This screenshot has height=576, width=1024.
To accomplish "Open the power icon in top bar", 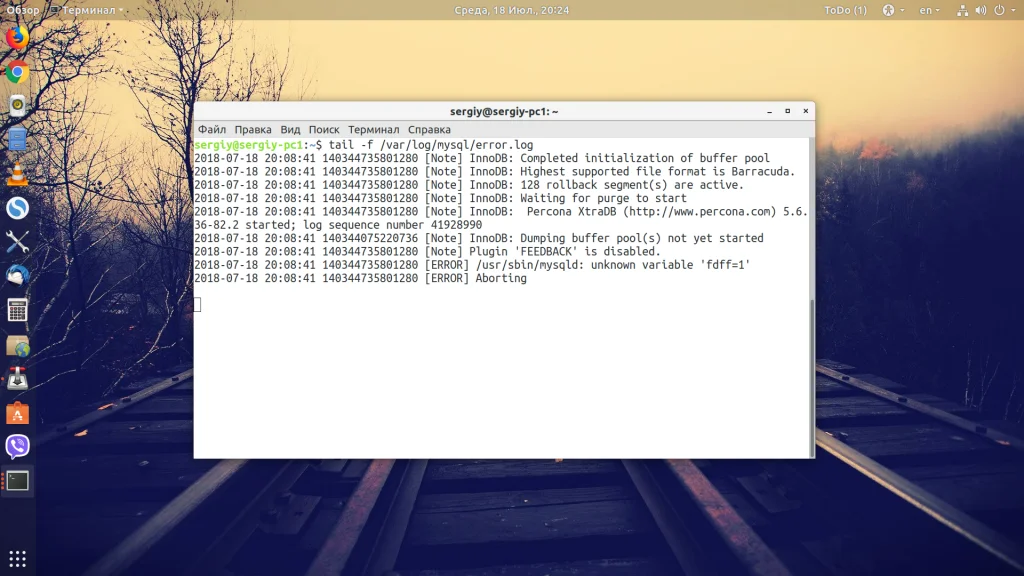I will [999, 10].
